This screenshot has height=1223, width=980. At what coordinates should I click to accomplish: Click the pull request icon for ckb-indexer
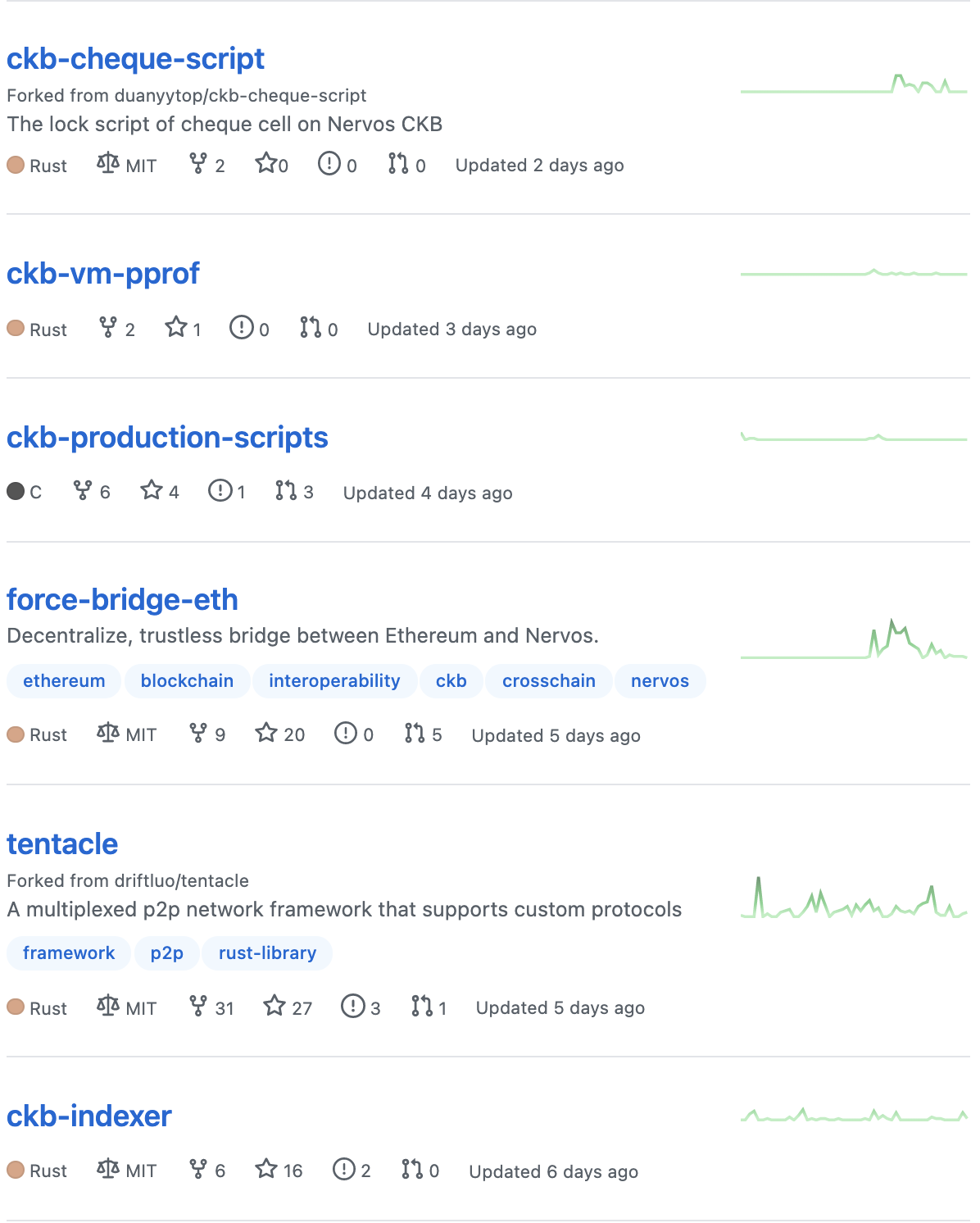point(412,1168)
